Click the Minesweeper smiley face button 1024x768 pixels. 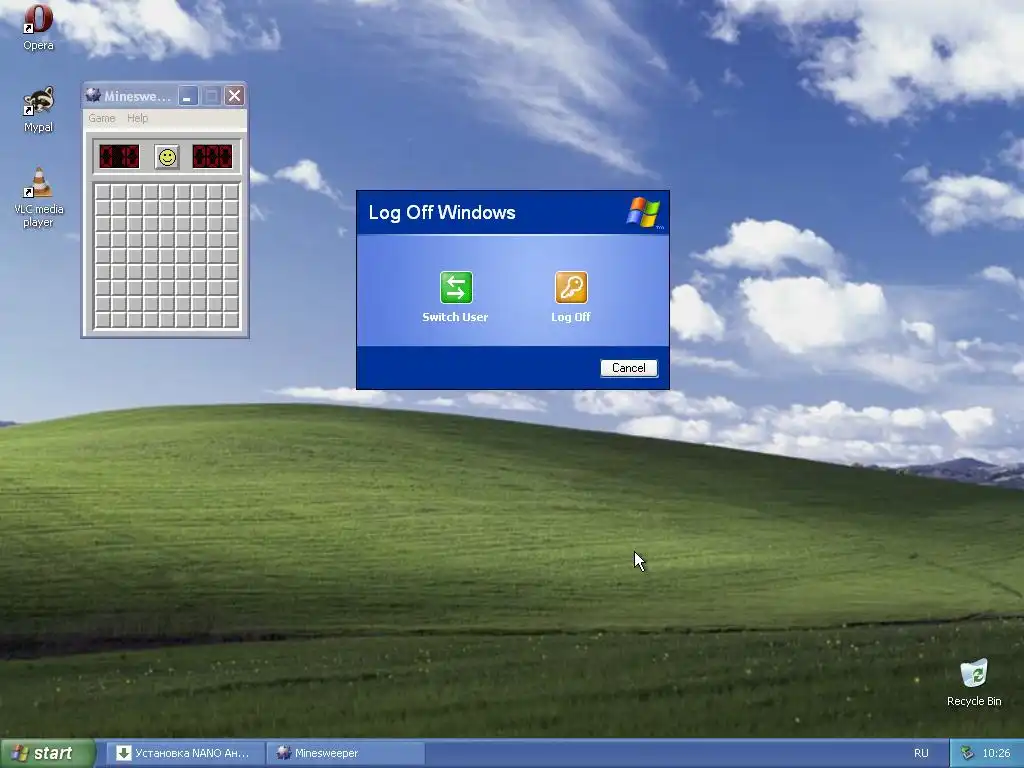point(167,157)
